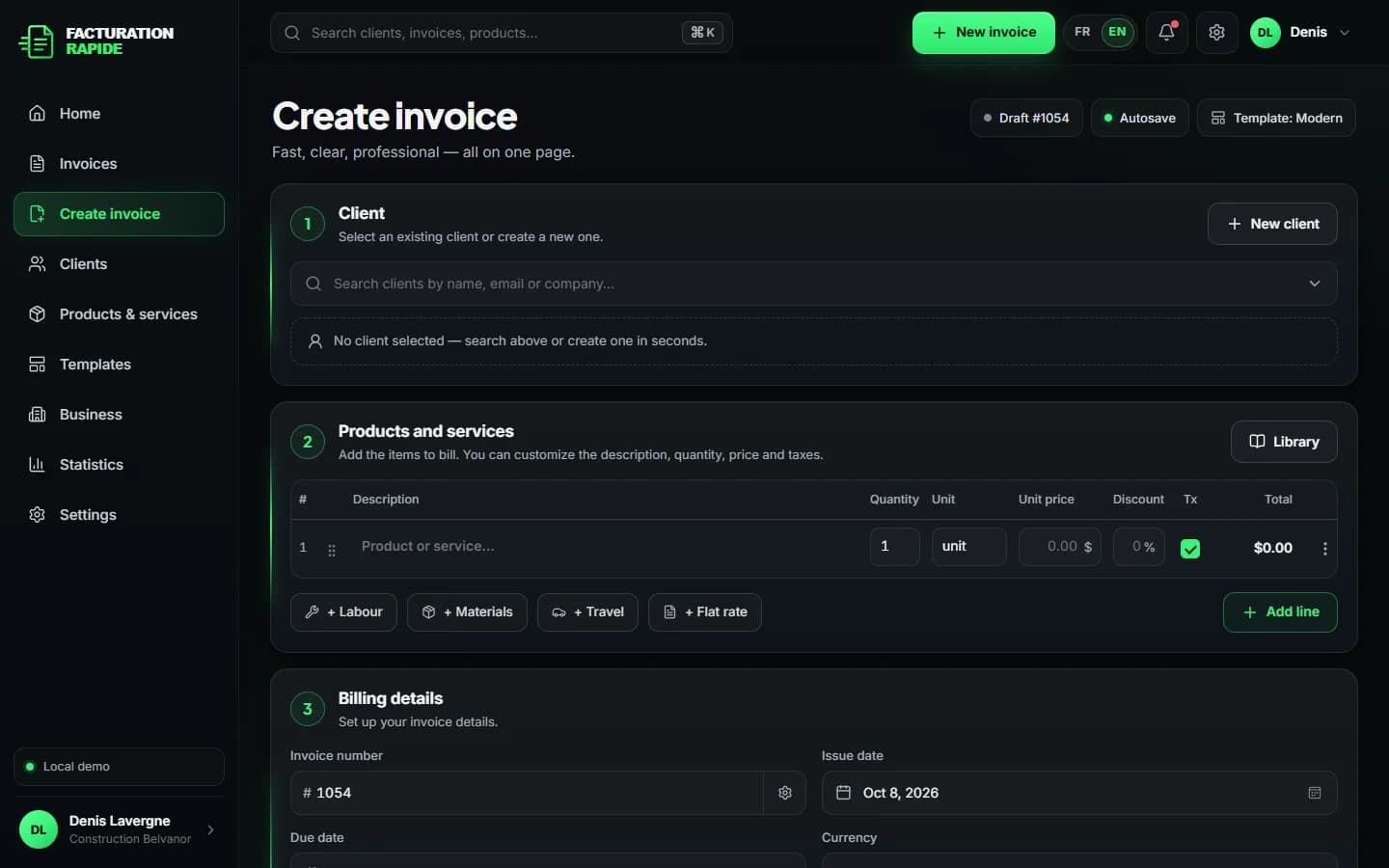Open Statistics in the sidebar

pyautogui.click(x=119, y=465)
